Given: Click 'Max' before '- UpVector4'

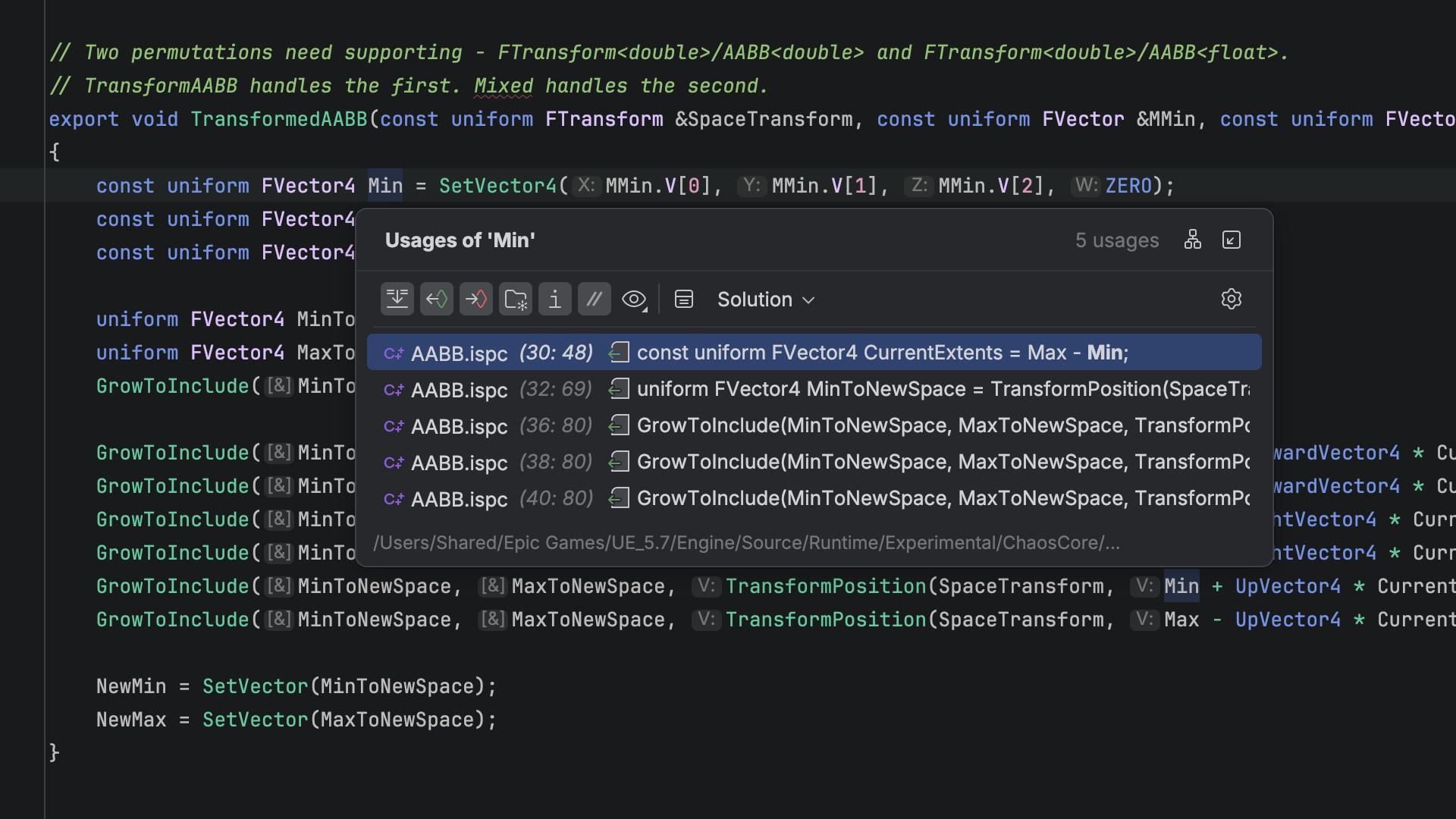Looking at the screenshot, I should [1181, 620].
